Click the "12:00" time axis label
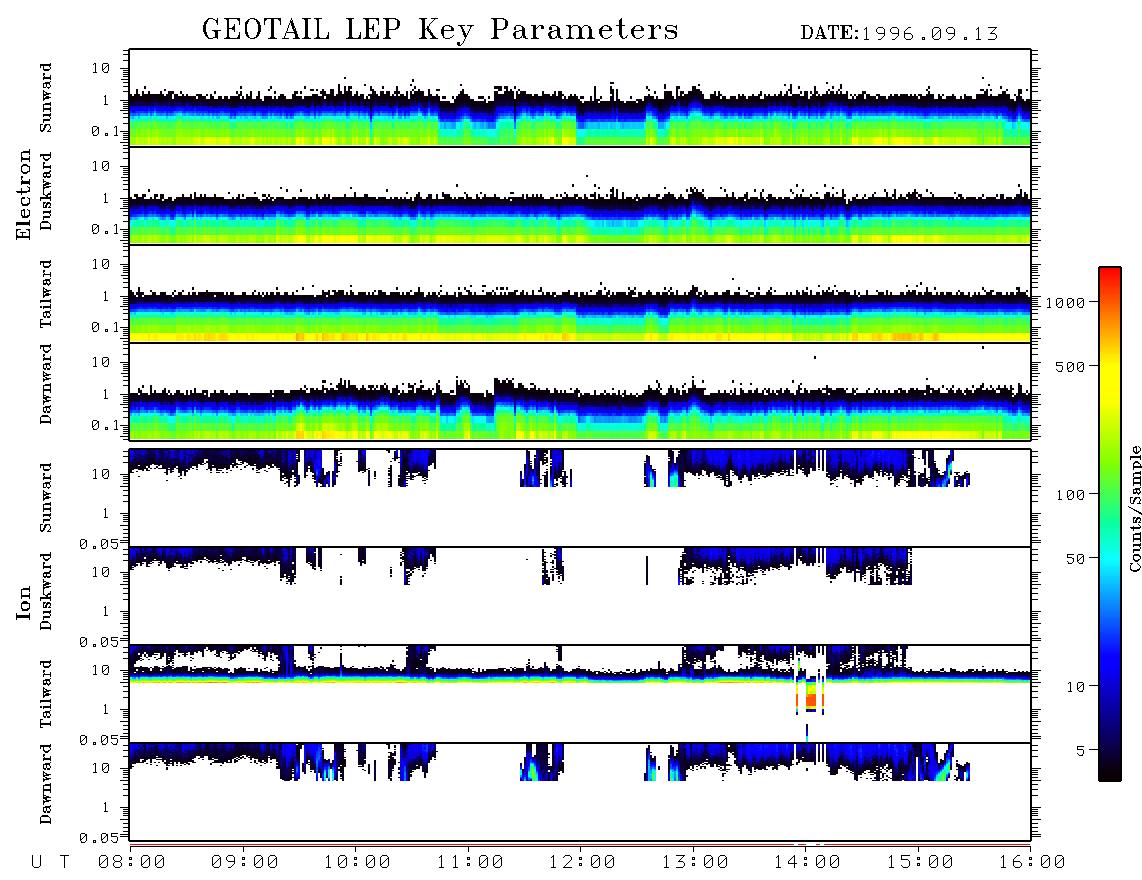The height and width of the screenshot is (880, 1142). point(582,863)
